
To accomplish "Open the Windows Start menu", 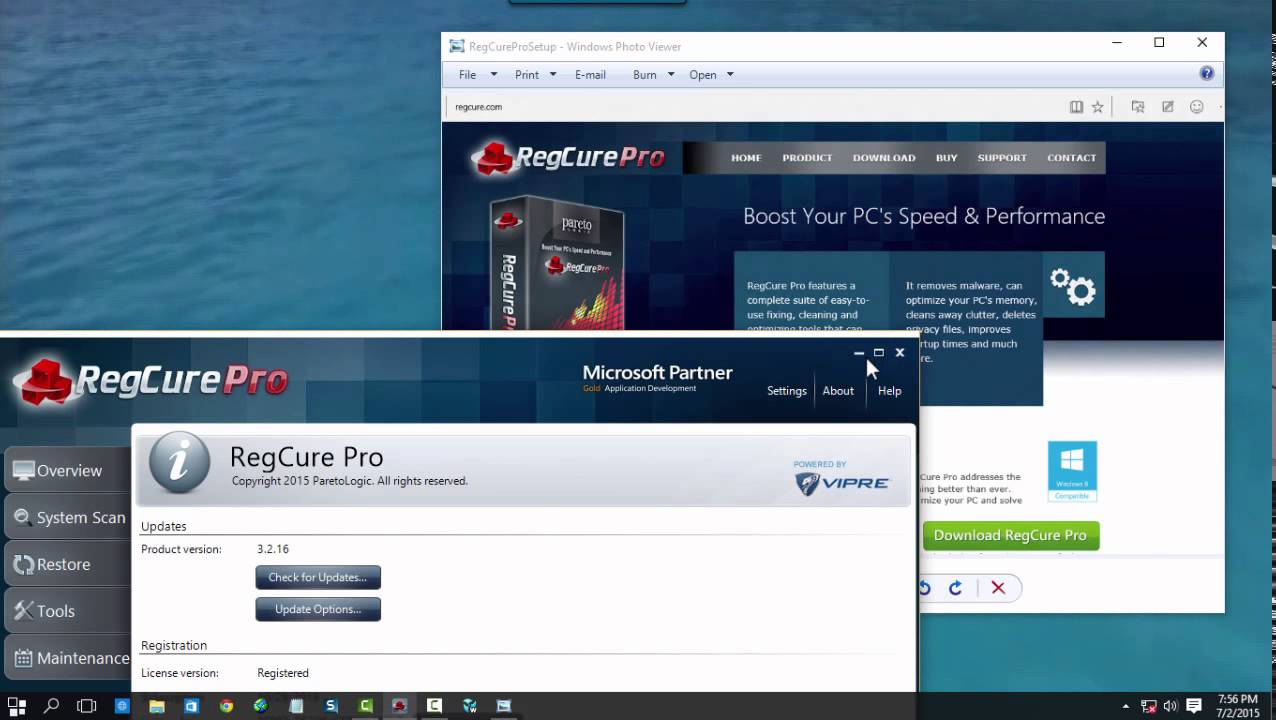I will (x=17, y=705).
